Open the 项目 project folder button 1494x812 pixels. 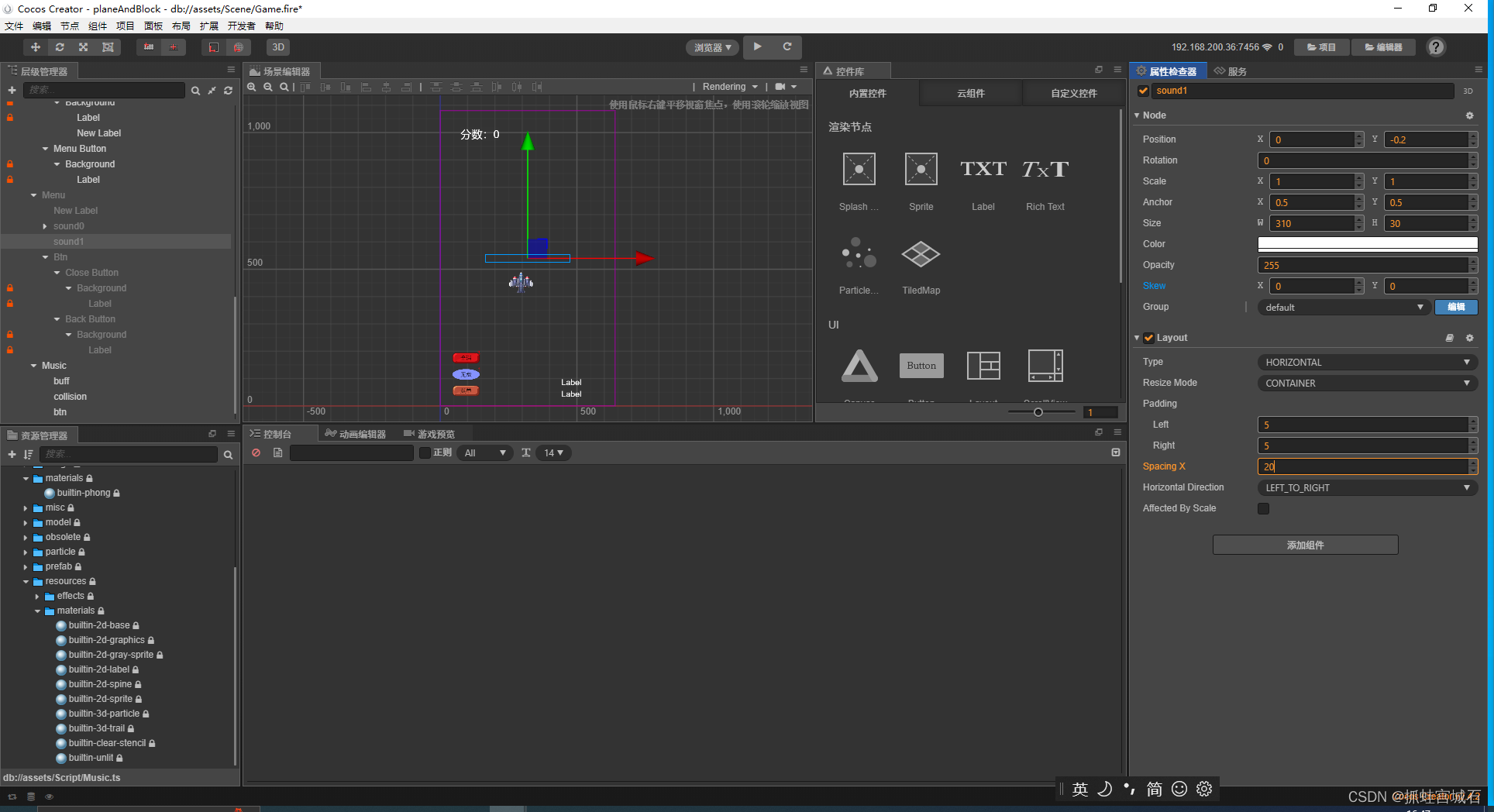click(x=1322, y=47)
